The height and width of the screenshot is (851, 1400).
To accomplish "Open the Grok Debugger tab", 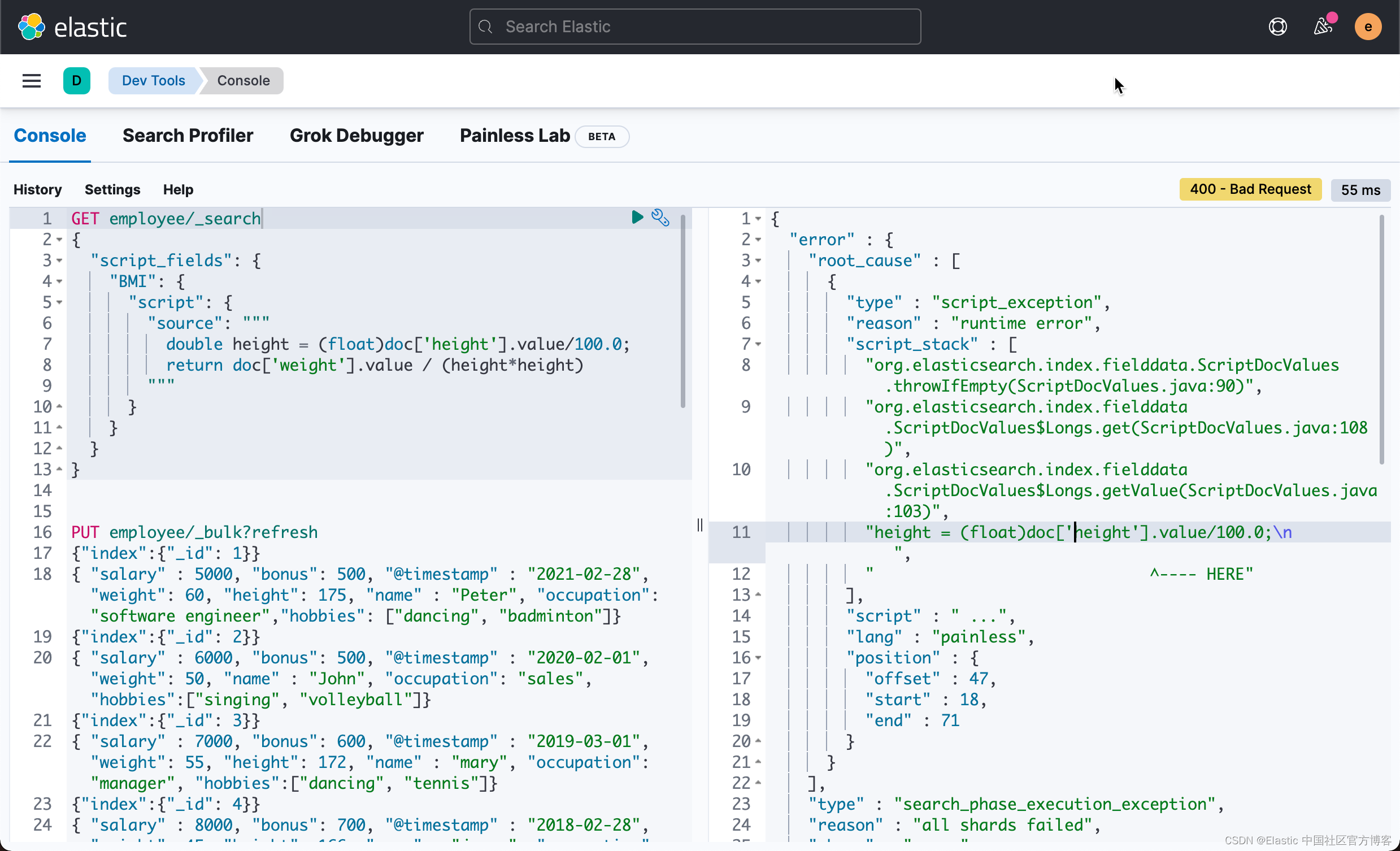I will click(357, 135).
